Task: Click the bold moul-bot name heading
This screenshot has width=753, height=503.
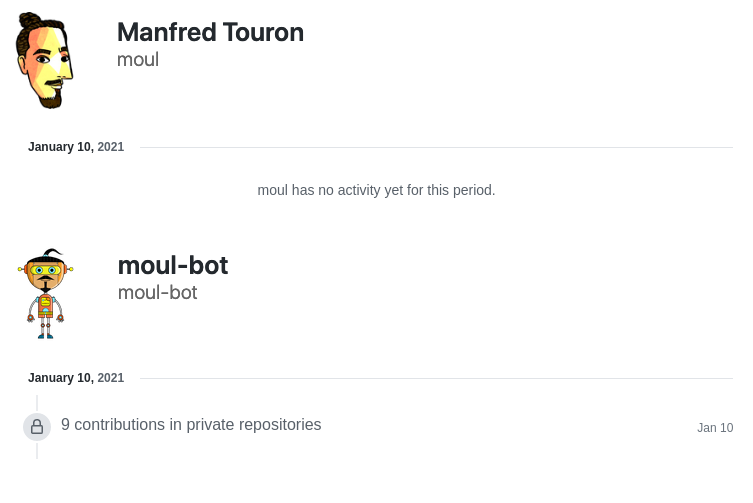Action: pyautogui.click(x=173, y=266)
